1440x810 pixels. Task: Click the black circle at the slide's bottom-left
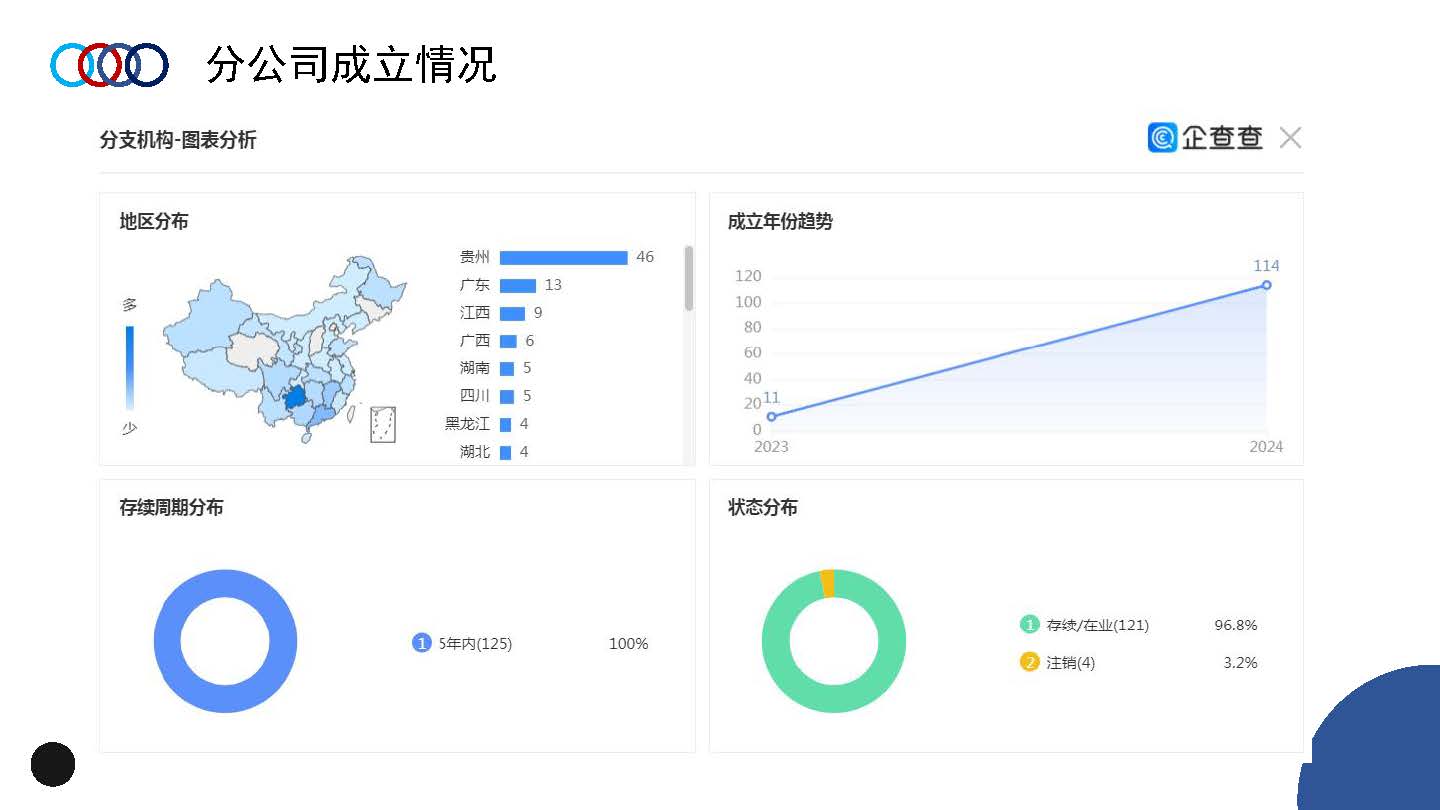click(53, 764)
